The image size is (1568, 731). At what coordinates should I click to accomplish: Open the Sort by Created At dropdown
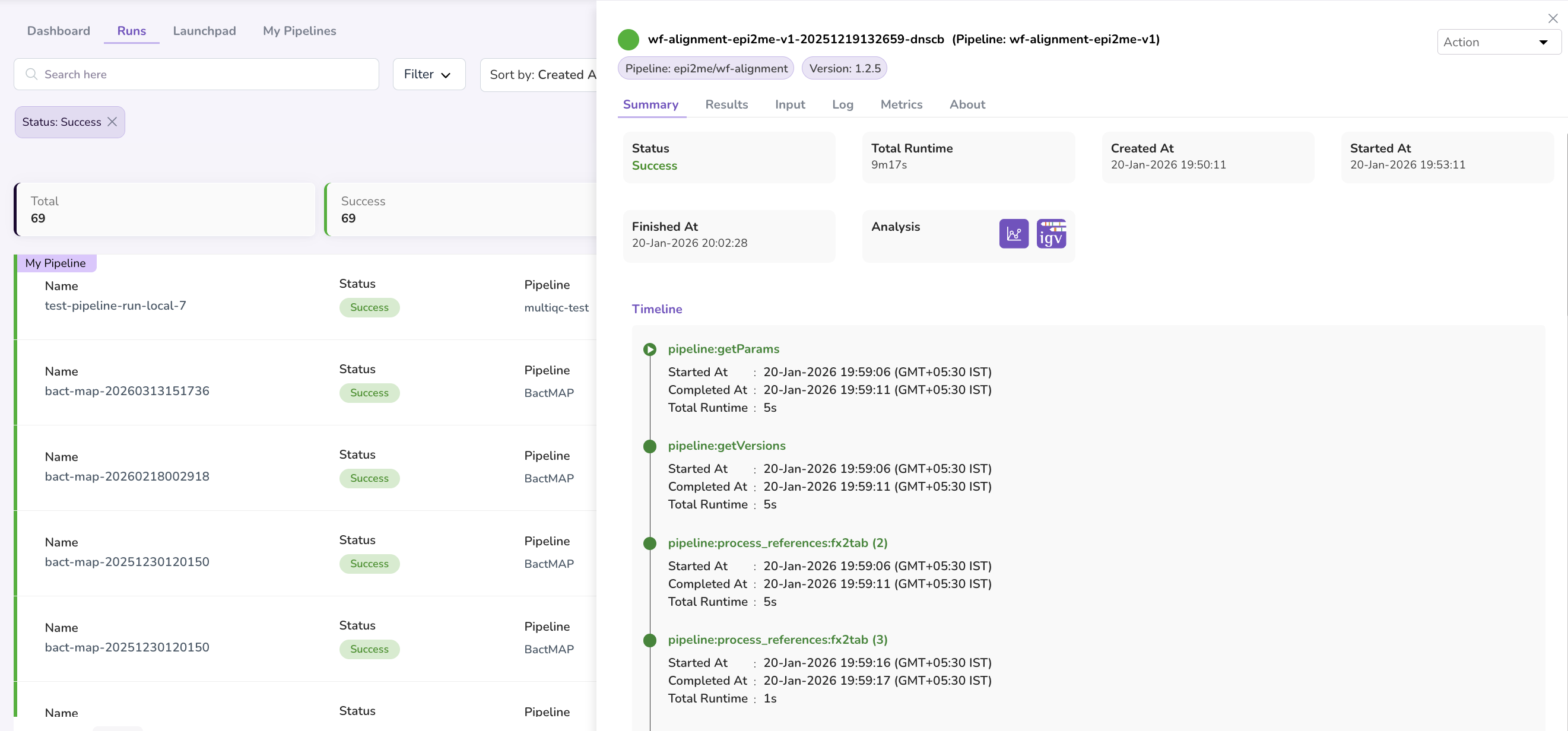coord(539,74)
